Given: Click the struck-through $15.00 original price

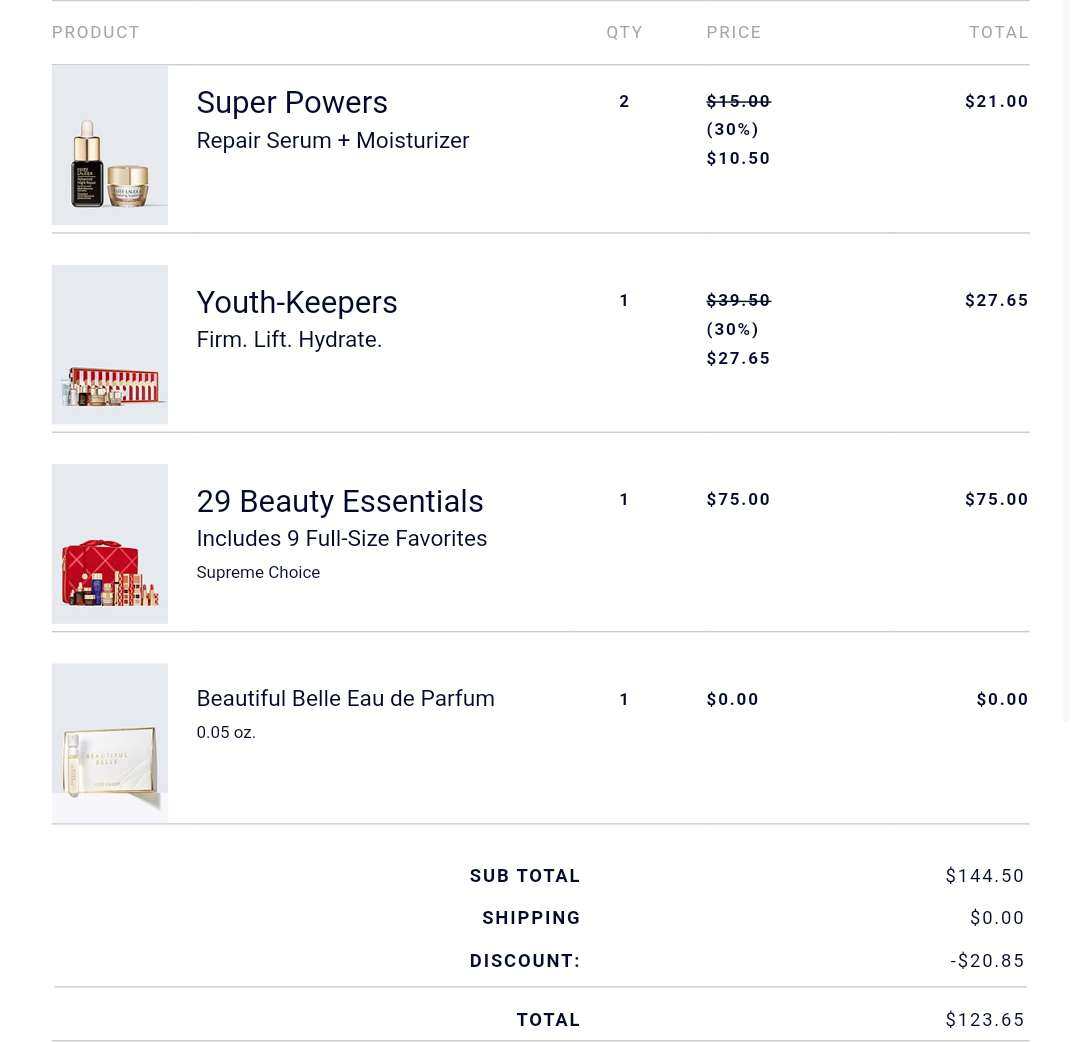Looking at the screenshot, I should pyautogui.click(x=738, y=102).
